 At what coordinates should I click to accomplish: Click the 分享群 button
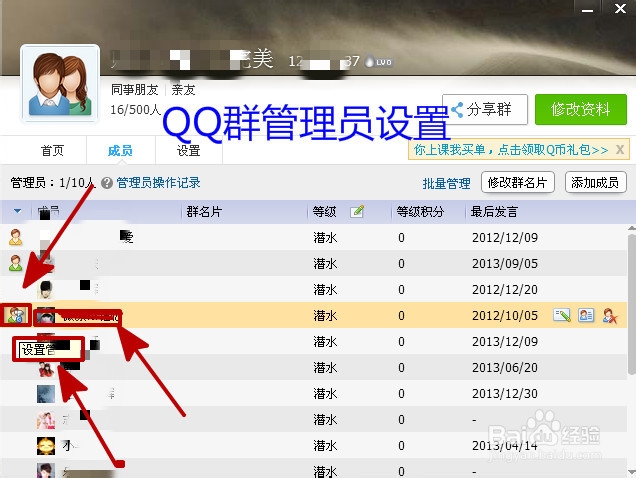click(x=485, y=110)
